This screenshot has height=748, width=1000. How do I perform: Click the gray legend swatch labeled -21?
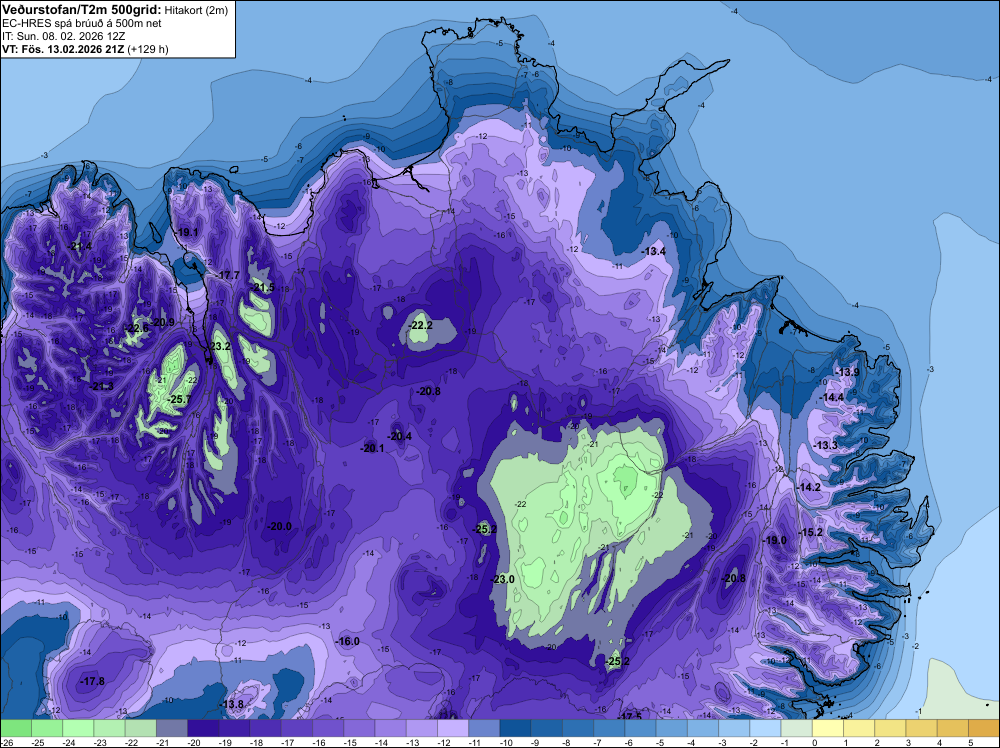(172, 728)
